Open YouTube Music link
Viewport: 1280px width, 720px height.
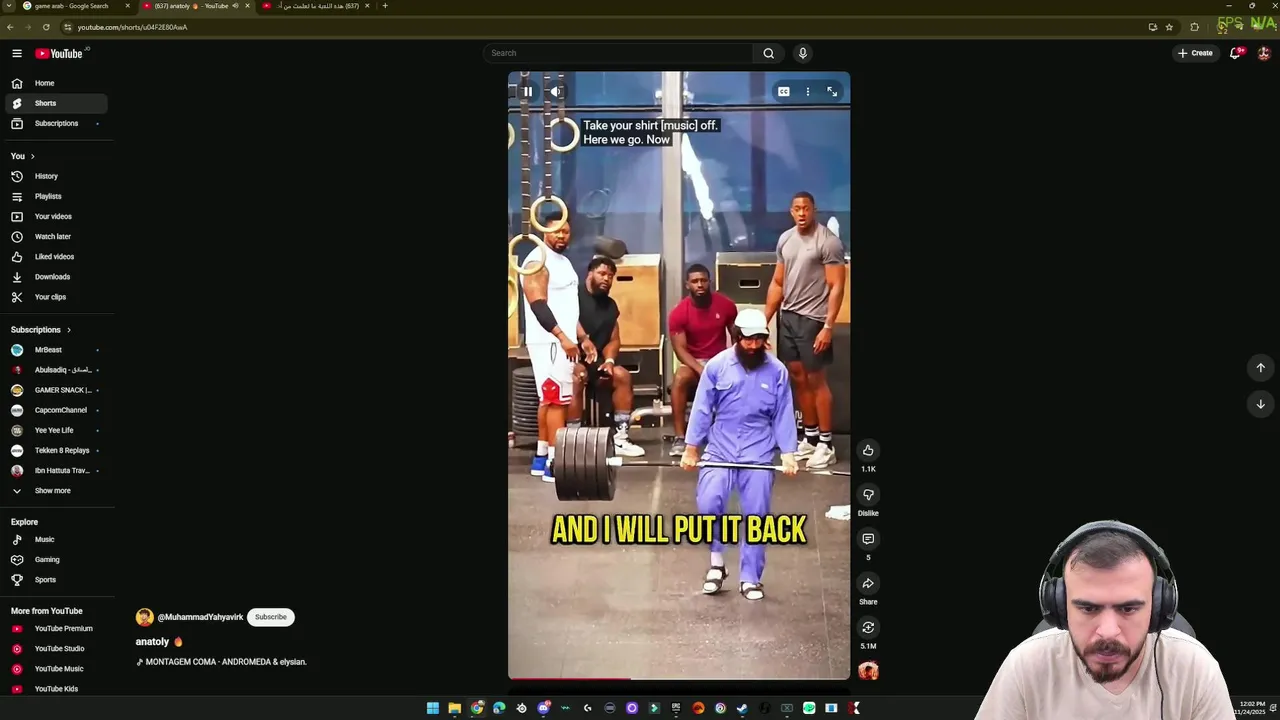[55, 669]
